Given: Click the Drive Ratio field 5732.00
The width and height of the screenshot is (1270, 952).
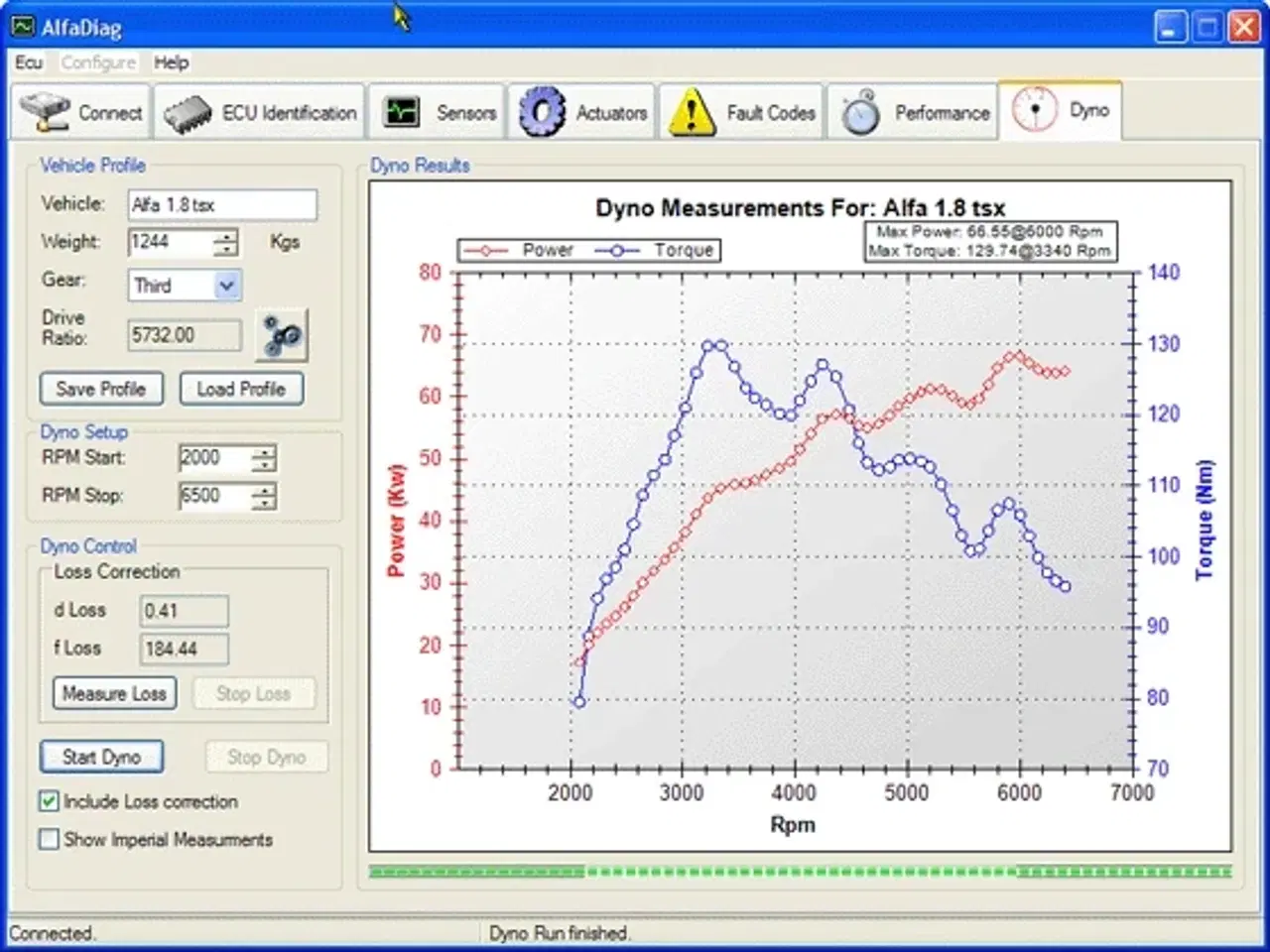Looking at the screenshot, I should point(185,335).
